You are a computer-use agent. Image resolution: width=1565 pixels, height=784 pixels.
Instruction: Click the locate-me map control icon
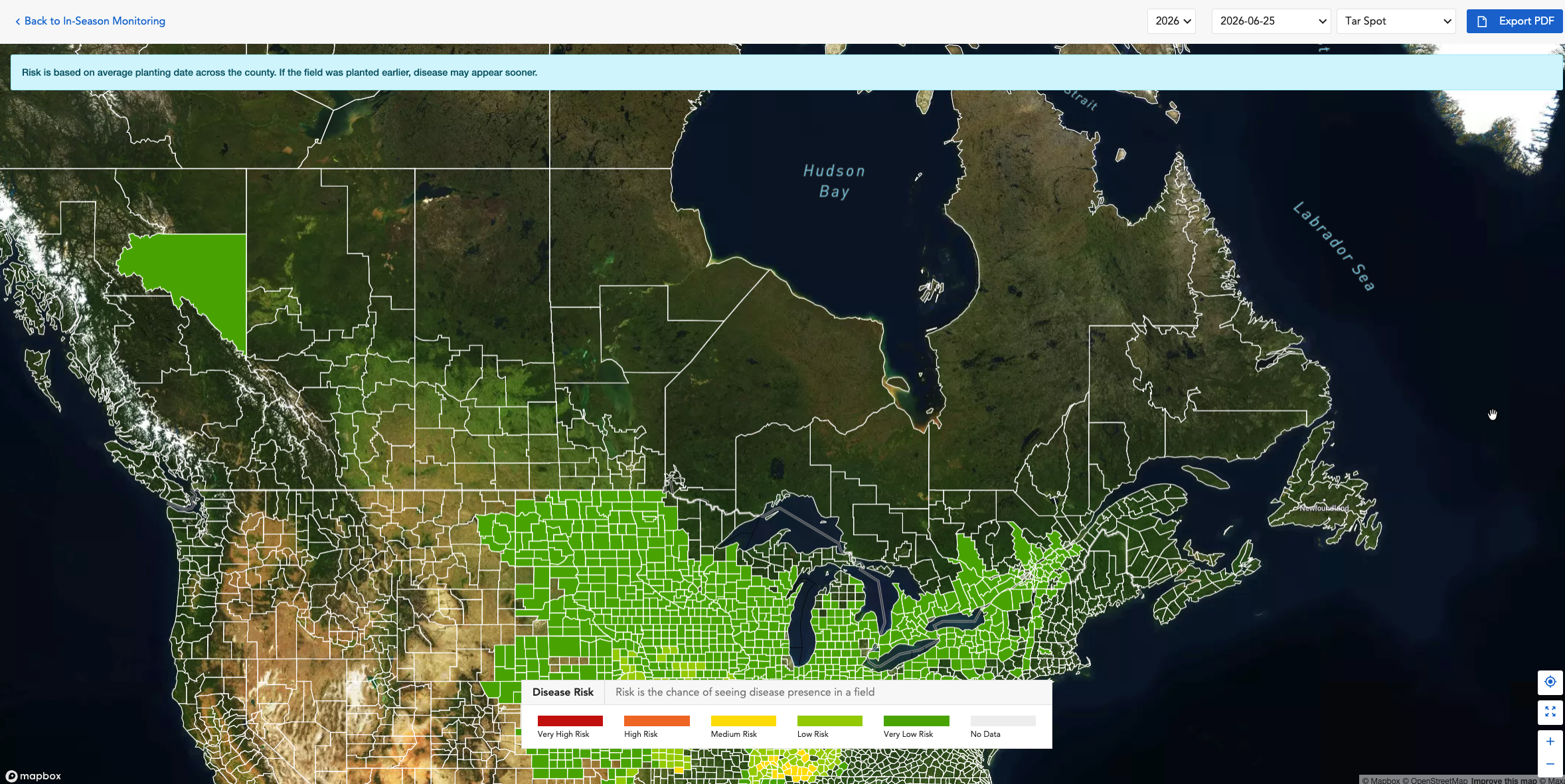[x=1550, y=682]
